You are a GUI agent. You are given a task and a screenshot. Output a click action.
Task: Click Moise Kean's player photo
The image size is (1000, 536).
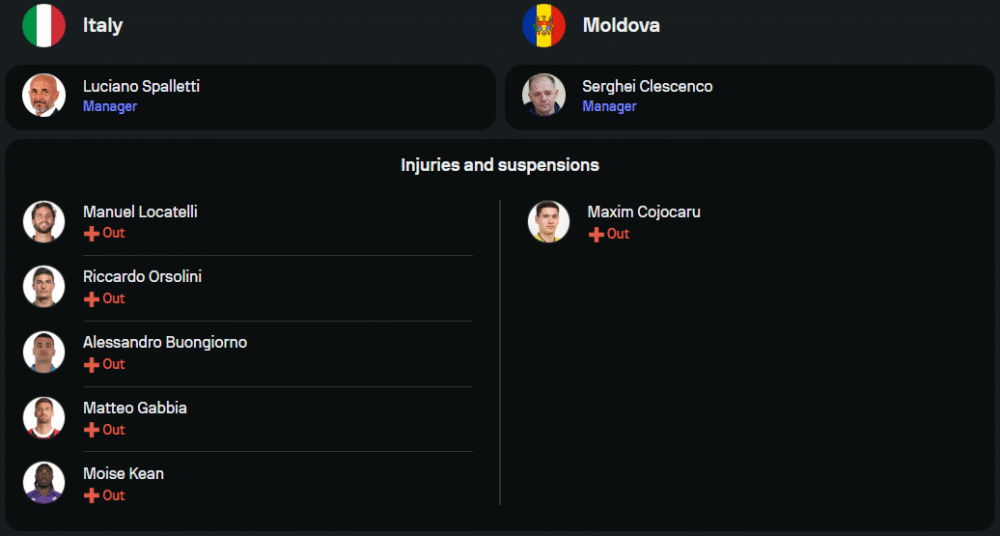click(43, 483)
